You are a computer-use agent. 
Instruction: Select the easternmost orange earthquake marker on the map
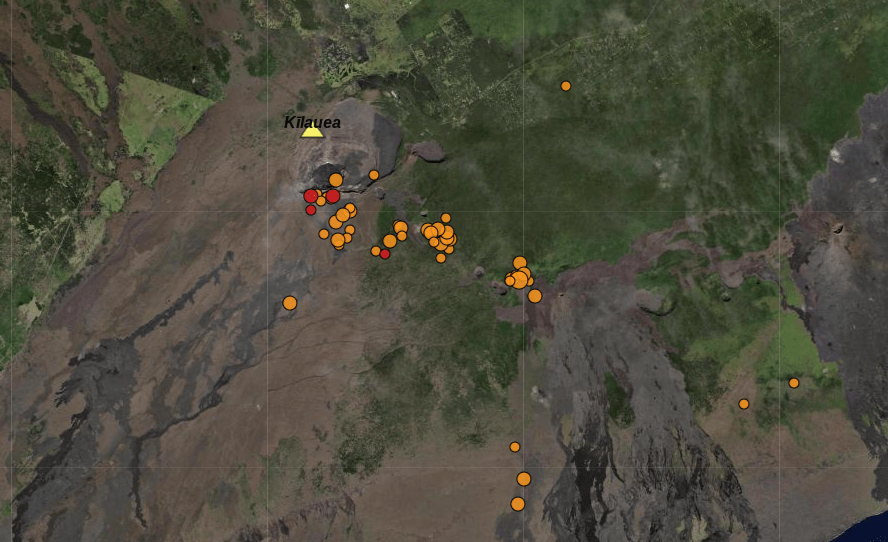coord(794,383)
